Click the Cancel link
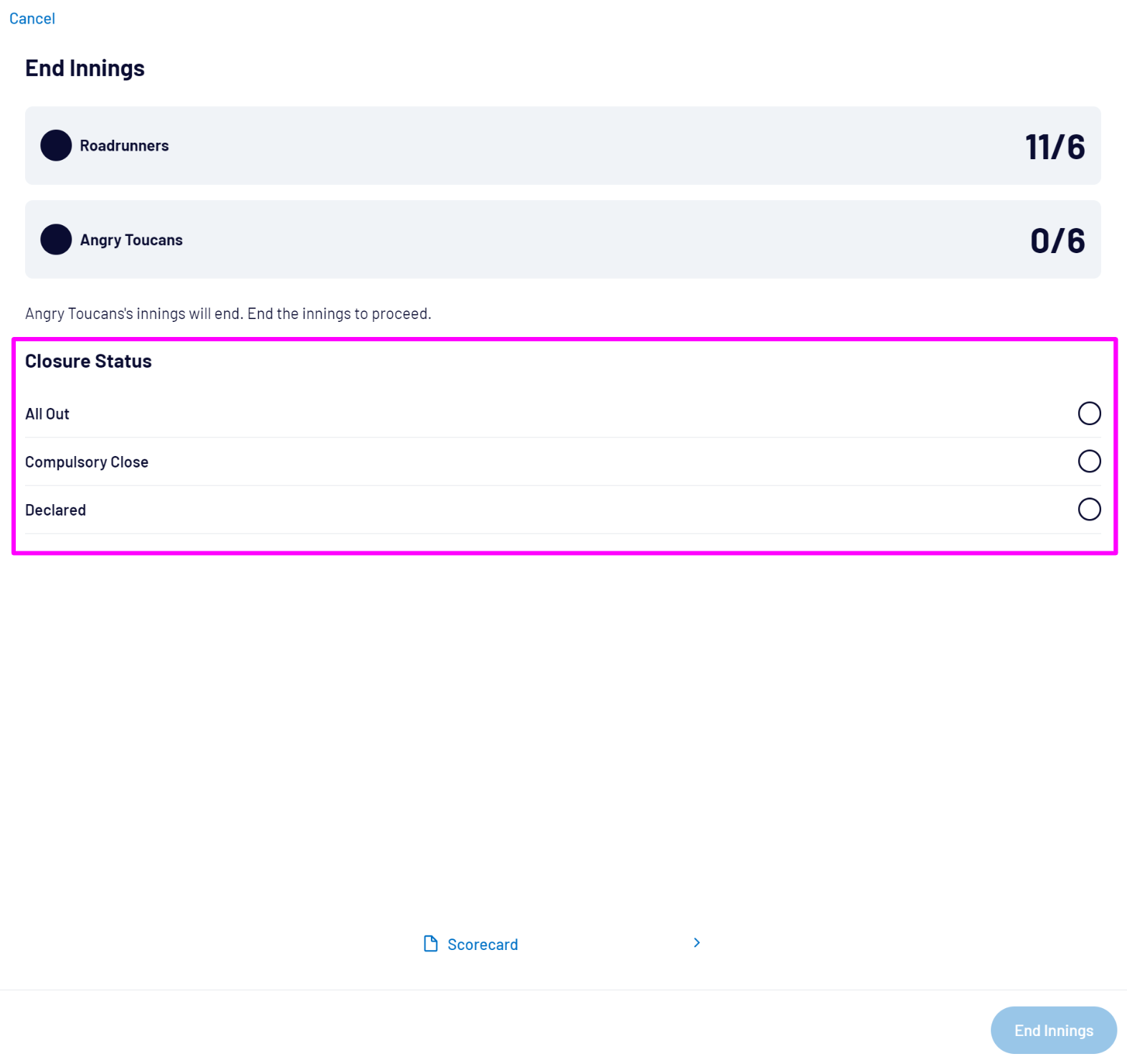 click(32, 19)
